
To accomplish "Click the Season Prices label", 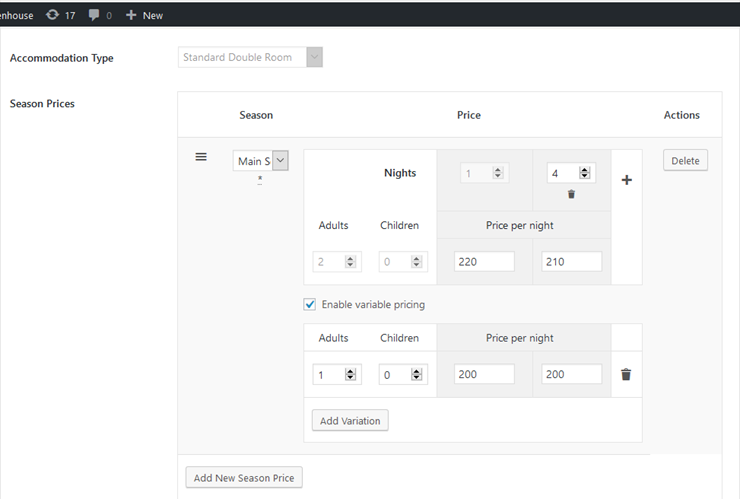I will [x=42, y=104].
